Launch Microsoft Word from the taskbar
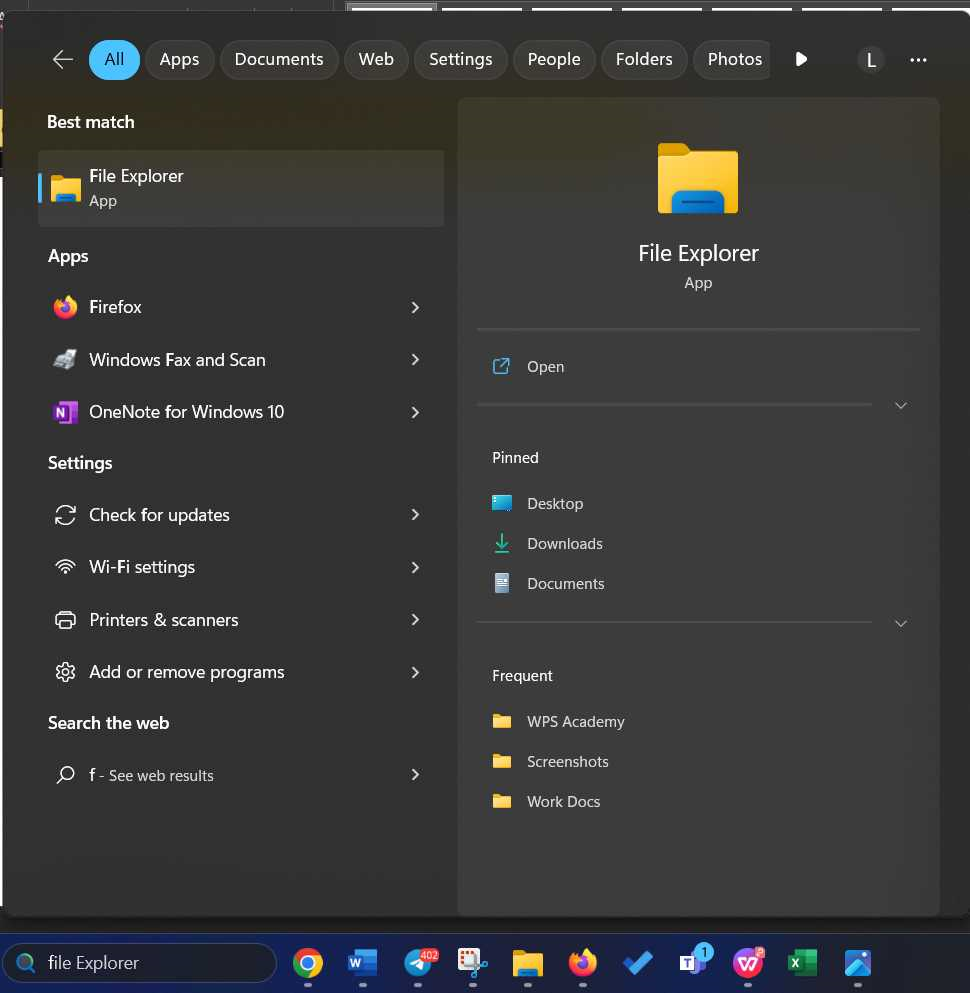970x993 pixels. coord(362,963)
